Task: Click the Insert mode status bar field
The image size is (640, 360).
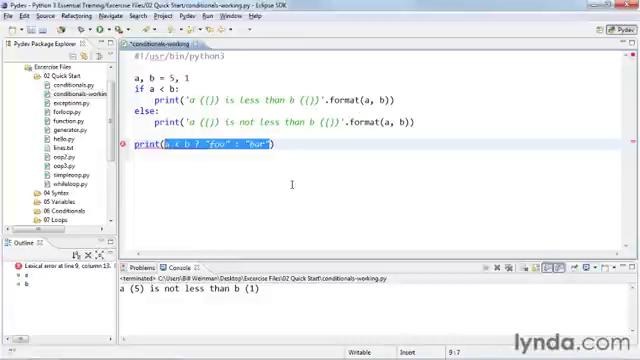Action: tap(407, 352)
